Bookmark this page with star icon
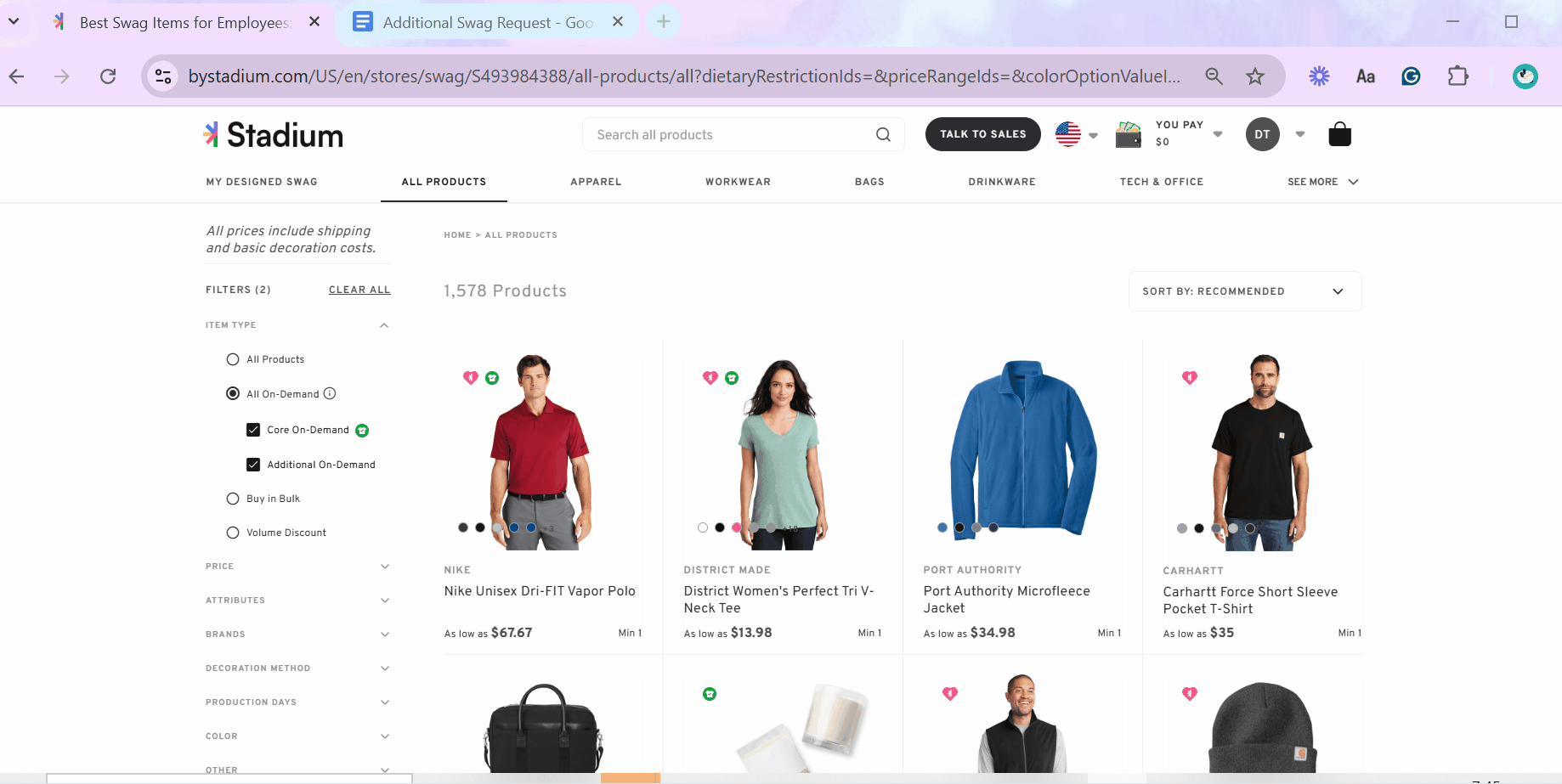The height and width of the screenshot is (784, 1562). 1255,76
